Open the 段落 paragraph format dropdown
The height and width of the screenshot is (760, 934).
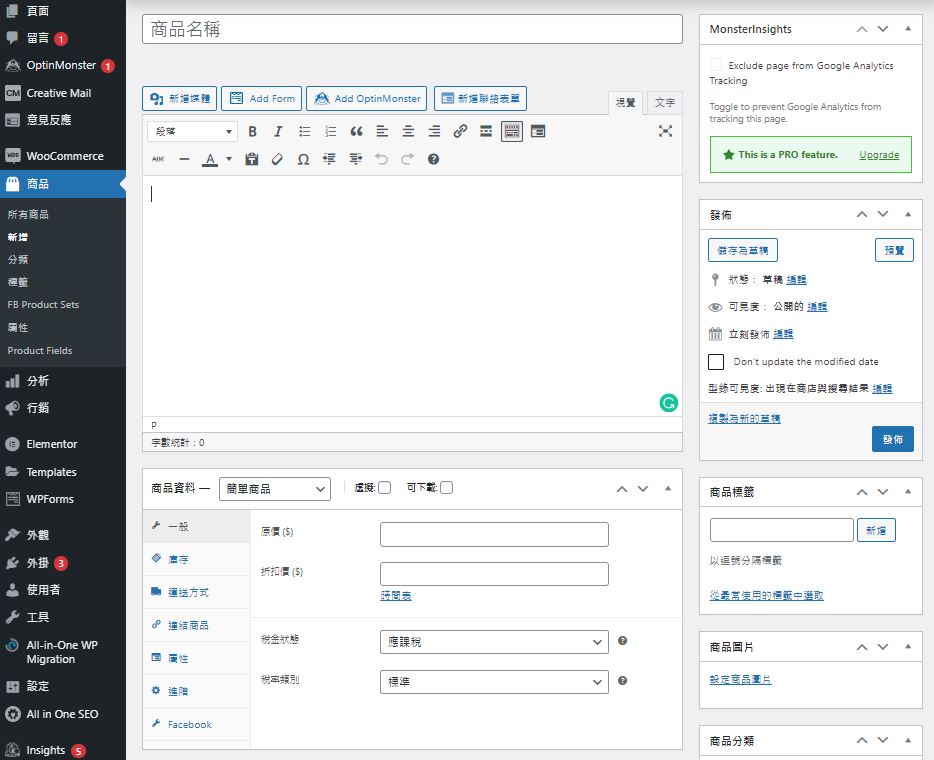[192, 131]
